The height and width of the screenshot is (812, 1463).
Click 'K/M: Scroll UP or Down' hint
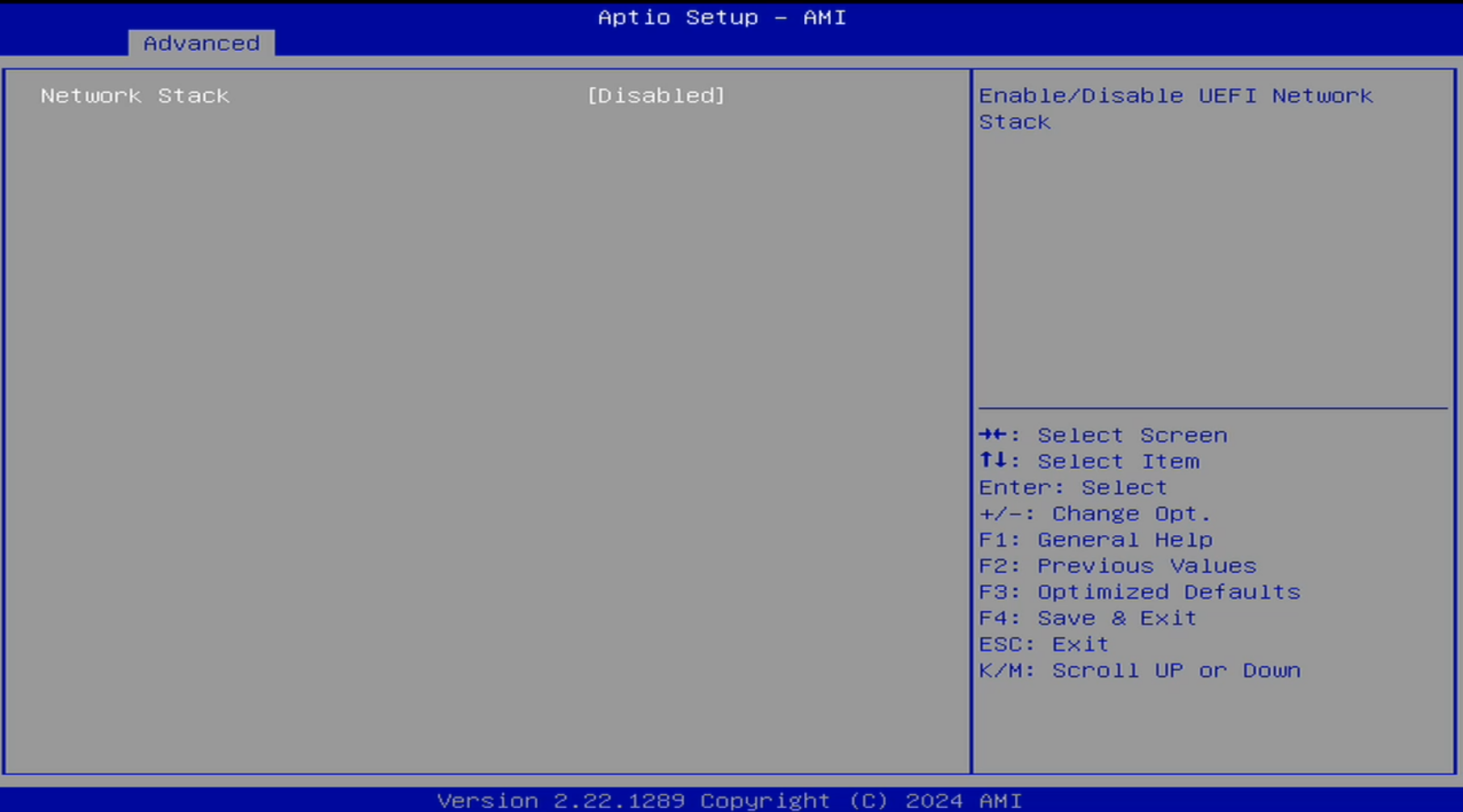point(1139,671)
